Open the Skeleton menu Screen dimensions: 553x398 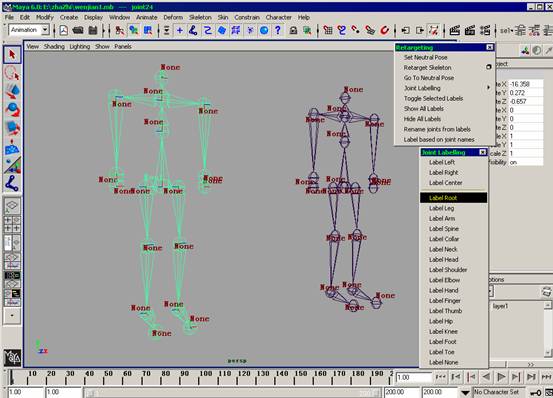(200, 17)
